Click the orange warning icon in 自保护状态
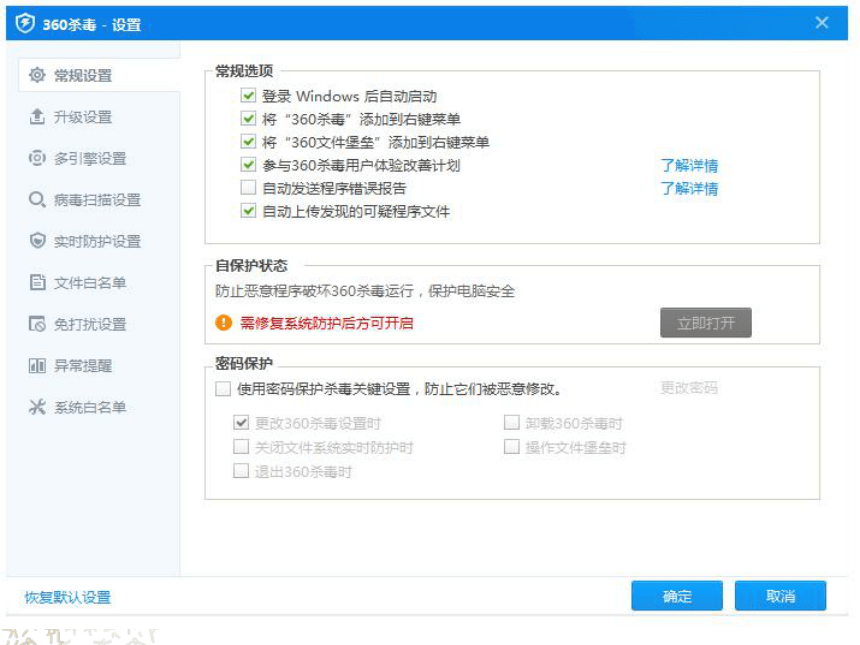 [223, 322]
